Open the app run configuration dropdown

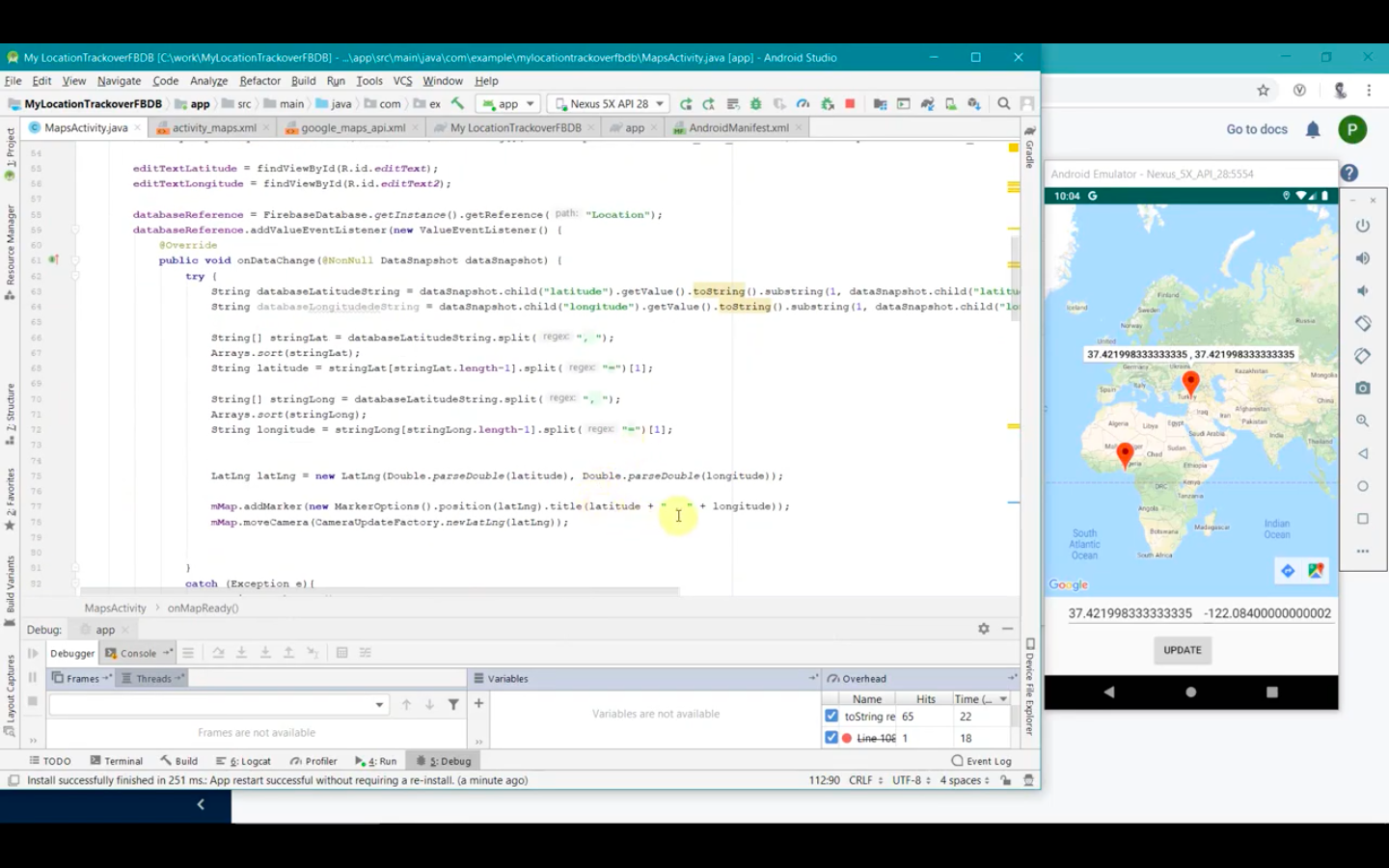click(507, 103)
